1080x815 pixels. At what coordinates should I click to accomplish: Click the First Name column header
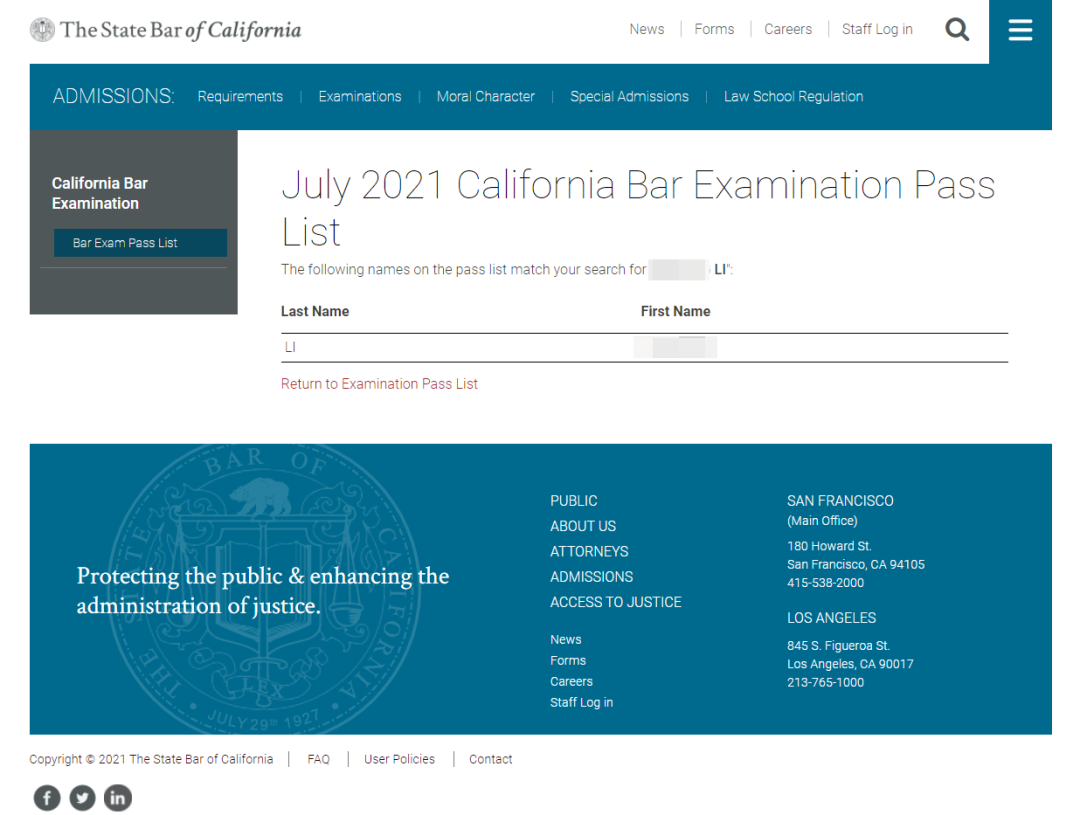pyautogui.click(x=675, y=311)
